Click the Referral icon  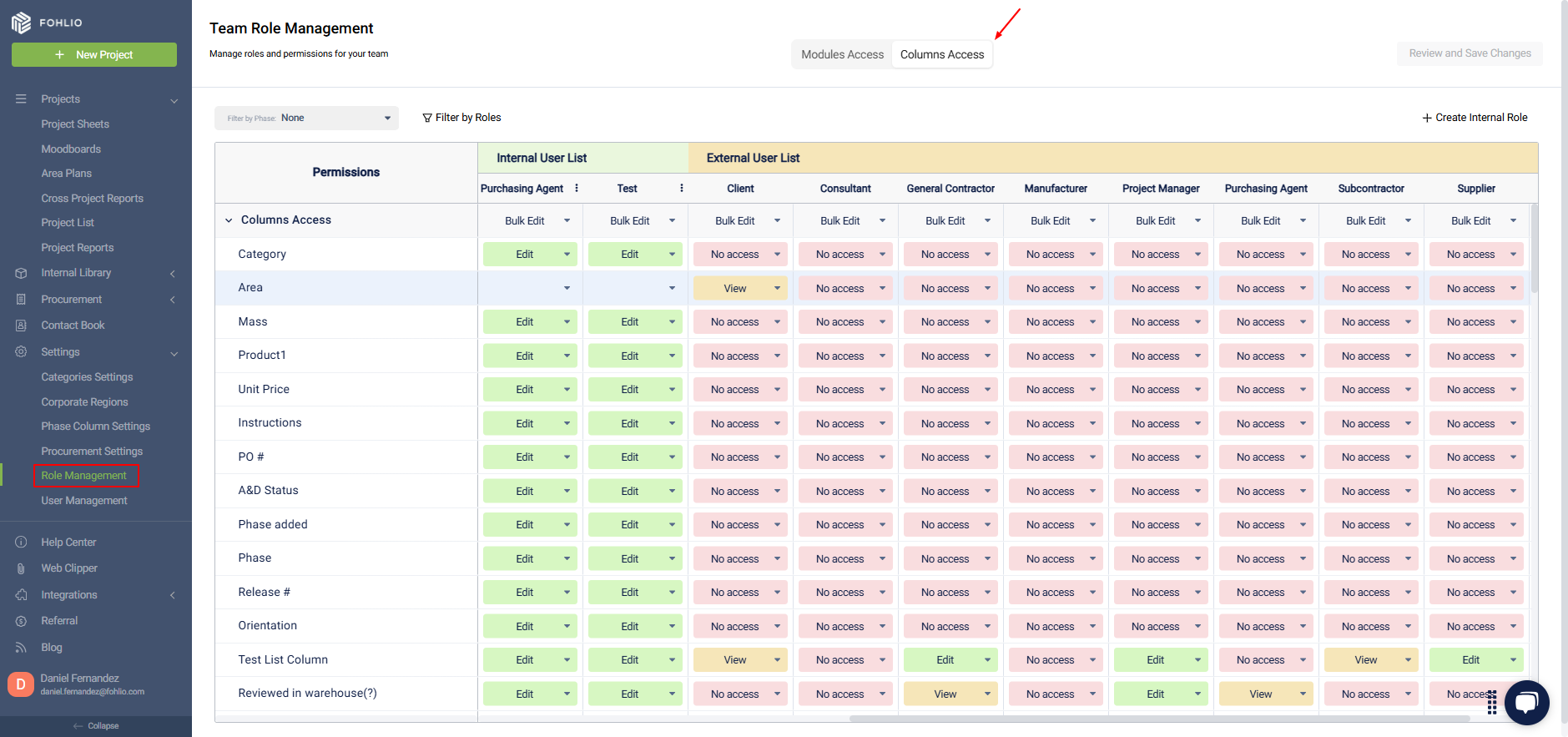(21, 621)
